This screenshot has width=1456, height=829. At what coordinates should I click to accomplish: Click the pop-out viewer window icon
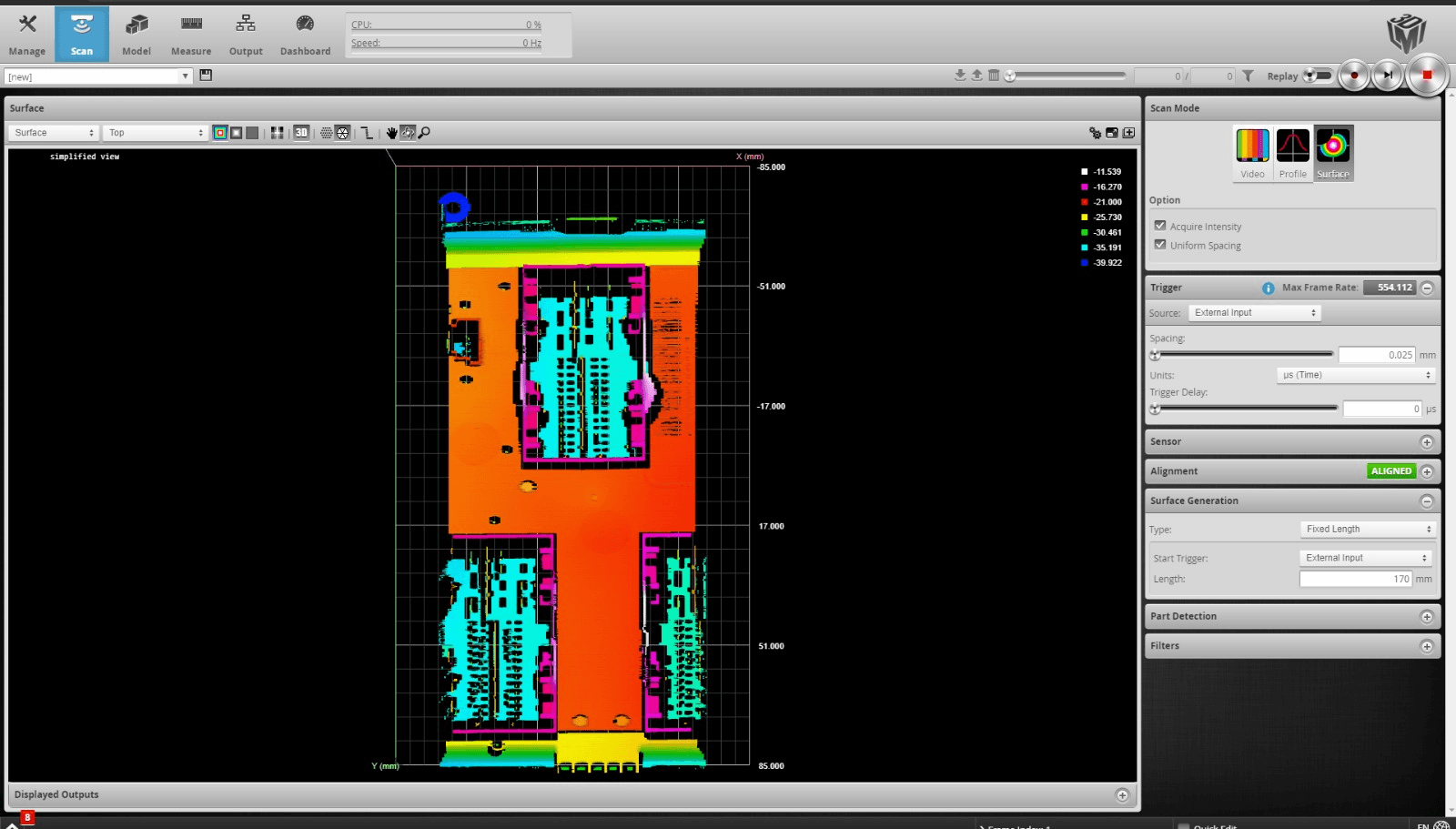tap(1112, 133)
